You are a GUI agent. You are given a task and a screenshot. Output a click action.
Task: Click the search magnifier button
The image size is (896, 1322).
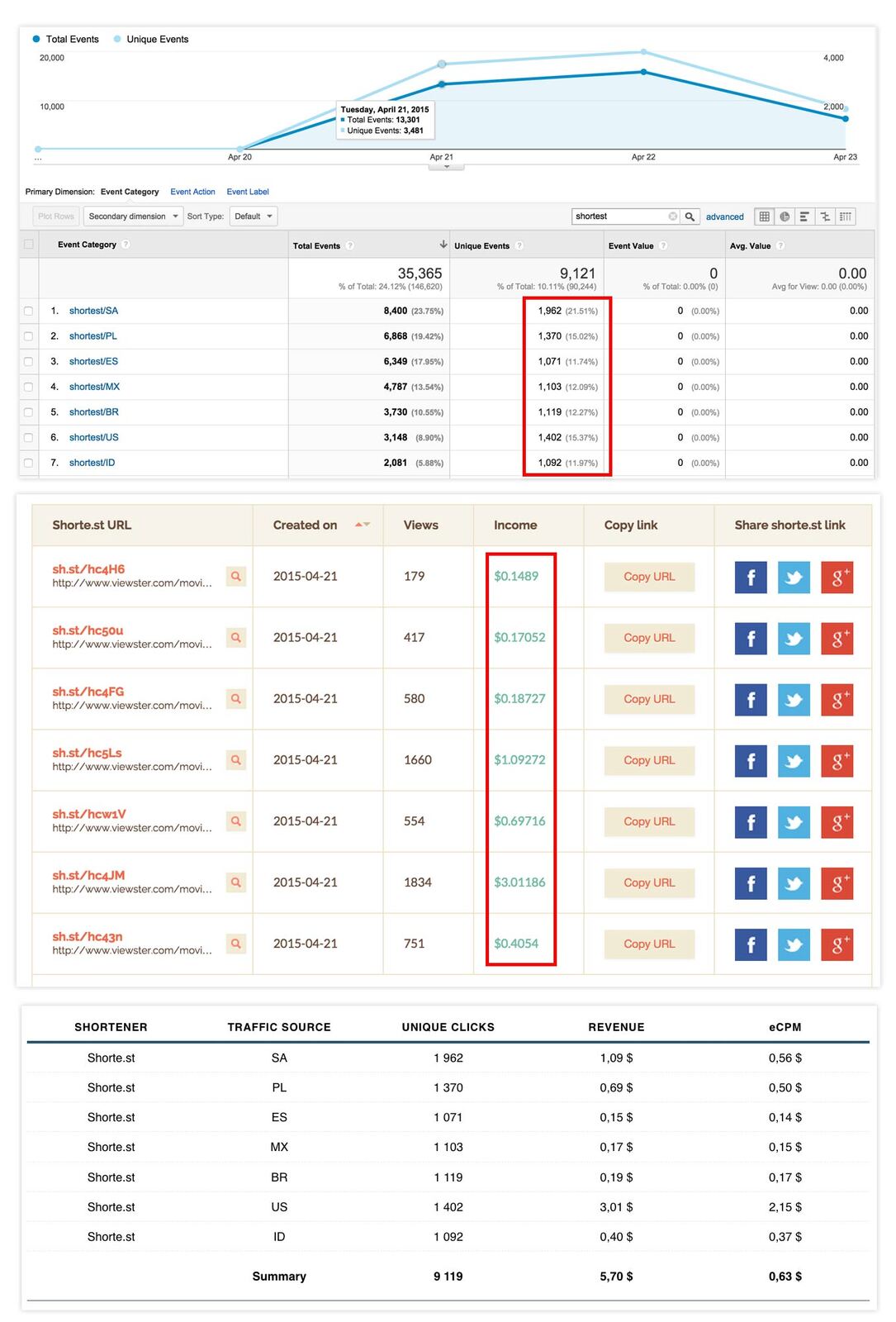[x=690, y=216]
